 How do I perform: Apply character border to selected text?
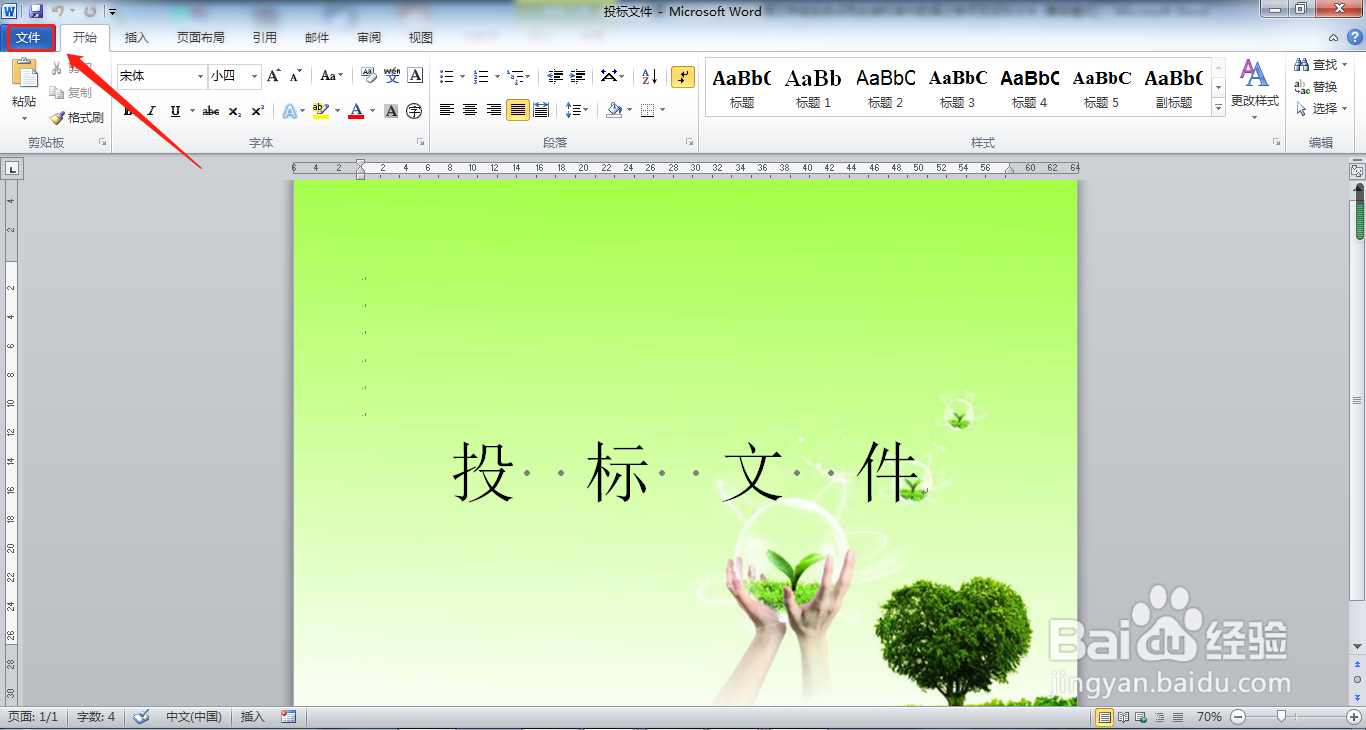[413, 75]
